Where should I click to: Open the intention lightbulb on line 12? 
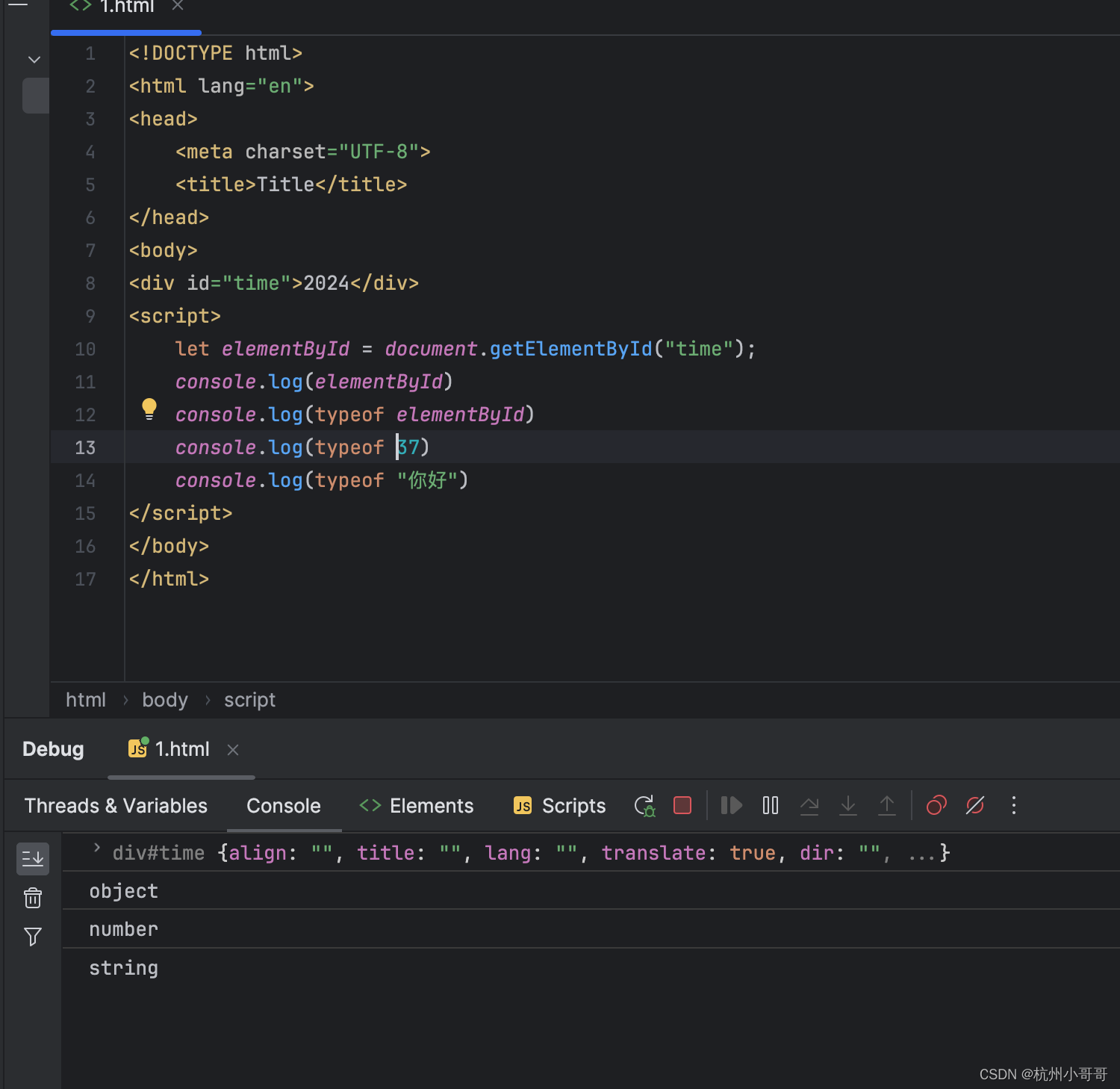coord(149,409)
